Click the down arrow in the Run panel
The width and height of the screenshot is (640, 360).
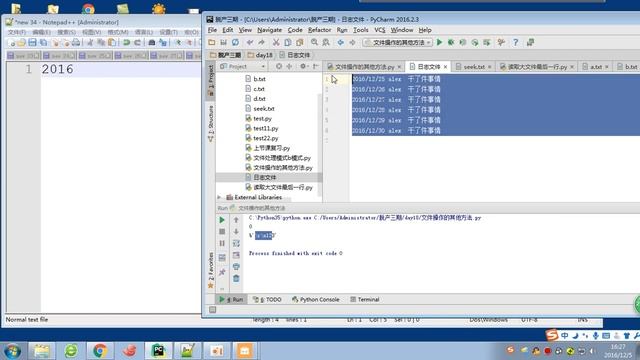(236, 231)
